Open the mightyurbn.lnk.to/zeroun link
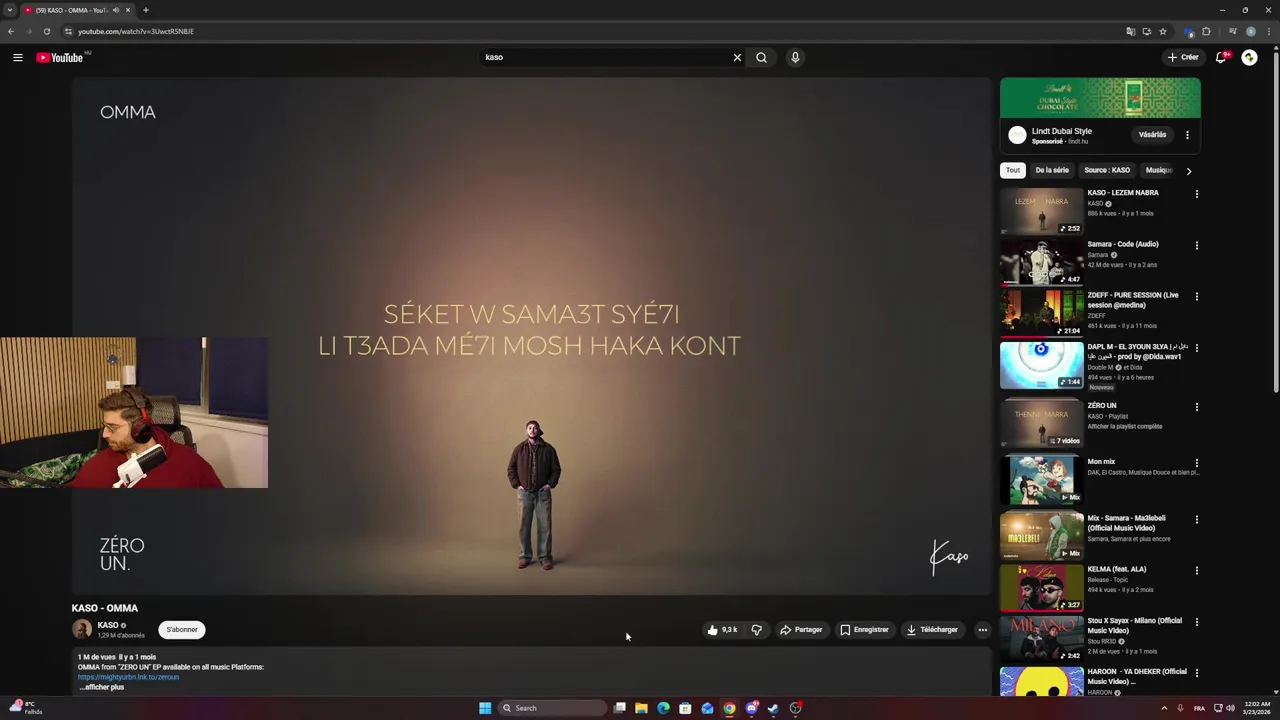 coord(128,677)
